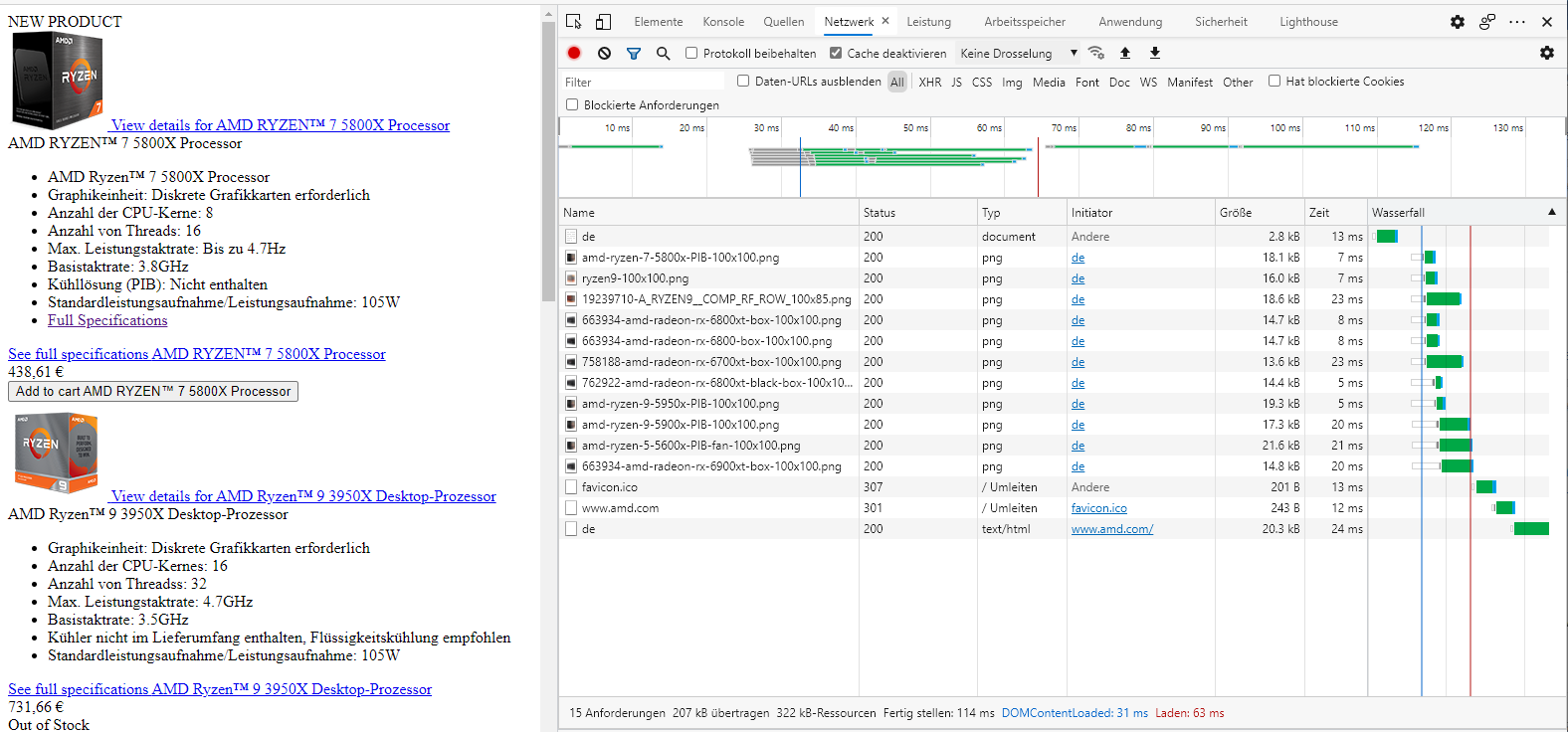Screen dimensions: 1568x732
Task: Open the feedback icon in DevTools header
Action: click(x=1487, y=22)
